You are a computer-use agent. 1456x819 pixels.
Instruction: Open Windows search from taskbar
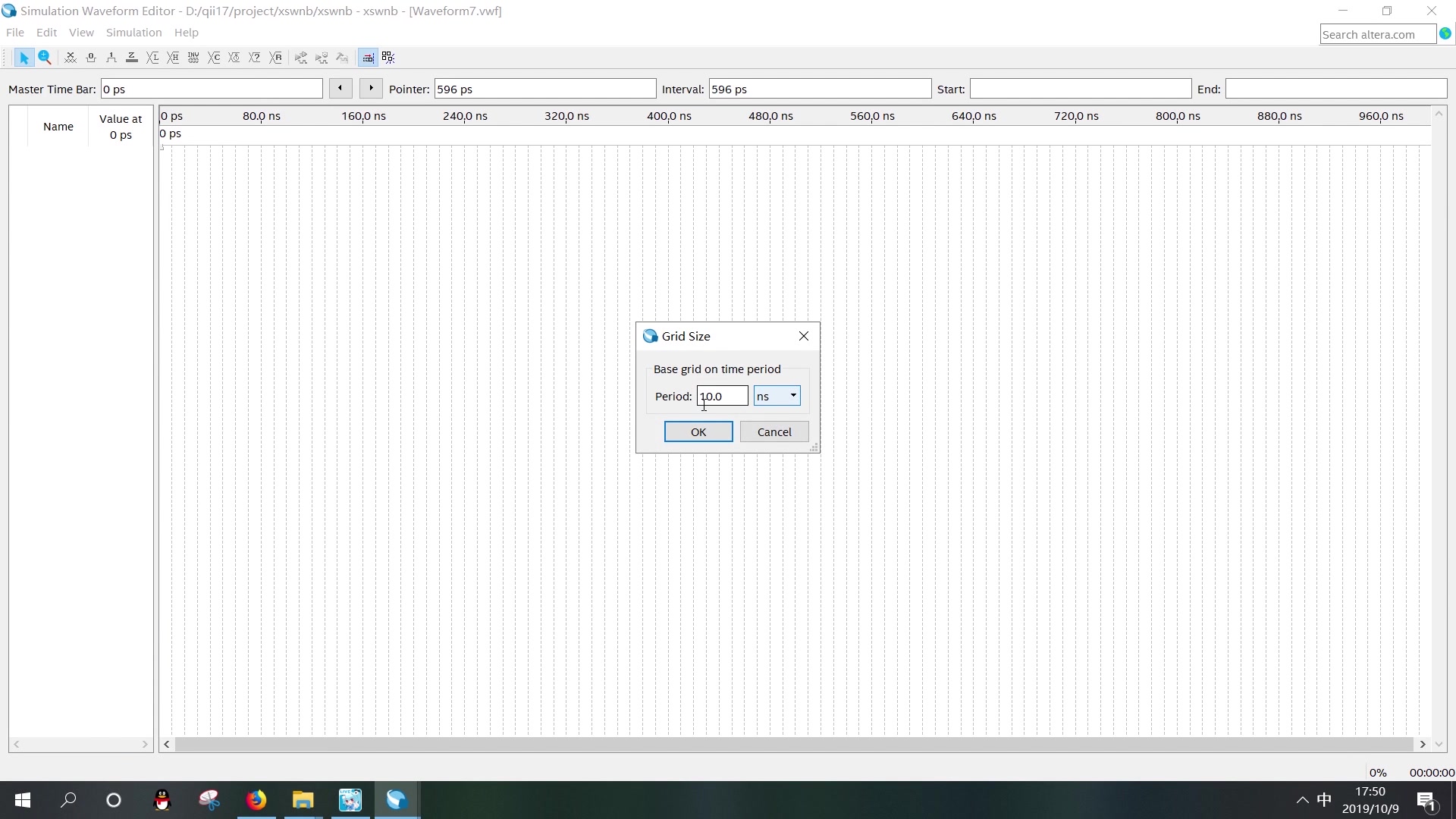[x=68, y=800]
